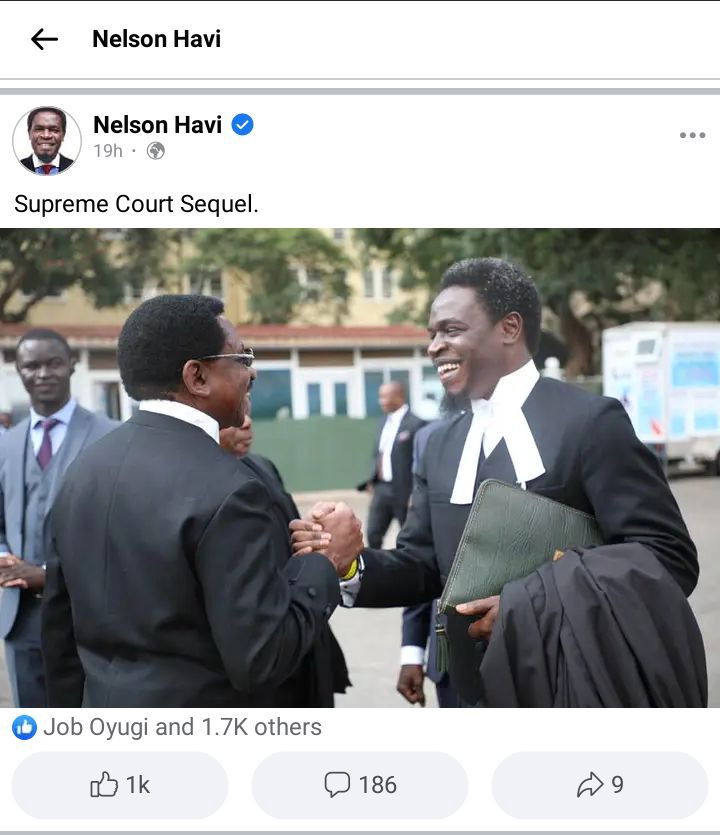Tap the blue verified badge checkmark
The width and height of the screenshot is (720, 835).
(x=242, y=125)
